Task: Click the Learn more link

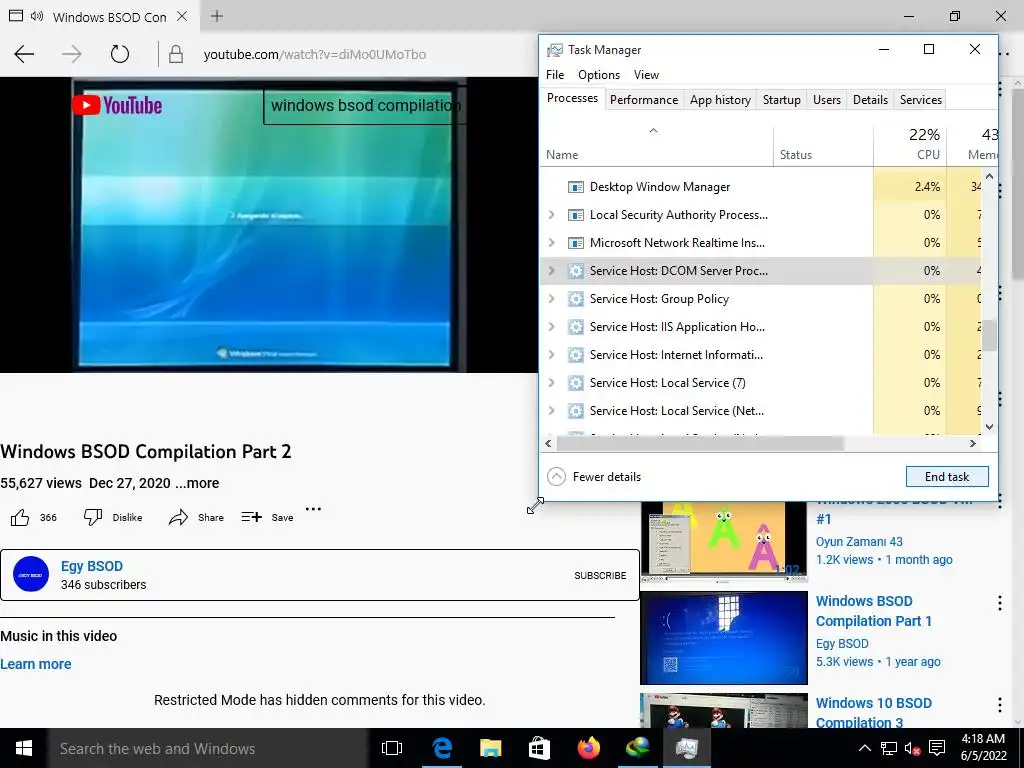Action: point(36,664)
